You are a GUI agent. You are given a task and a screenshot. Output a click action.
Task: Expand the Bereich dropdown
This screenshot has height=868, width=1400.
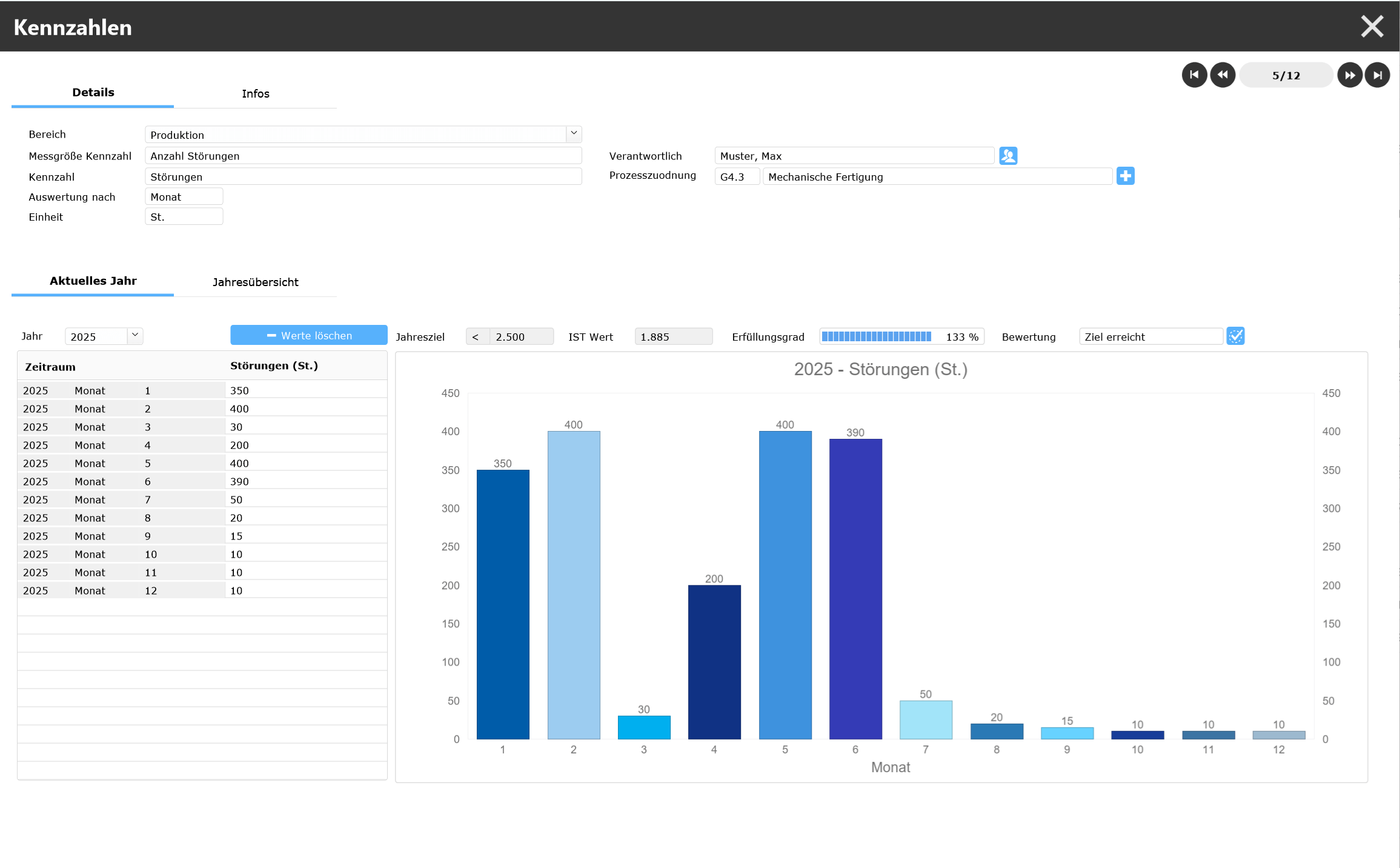574,134
